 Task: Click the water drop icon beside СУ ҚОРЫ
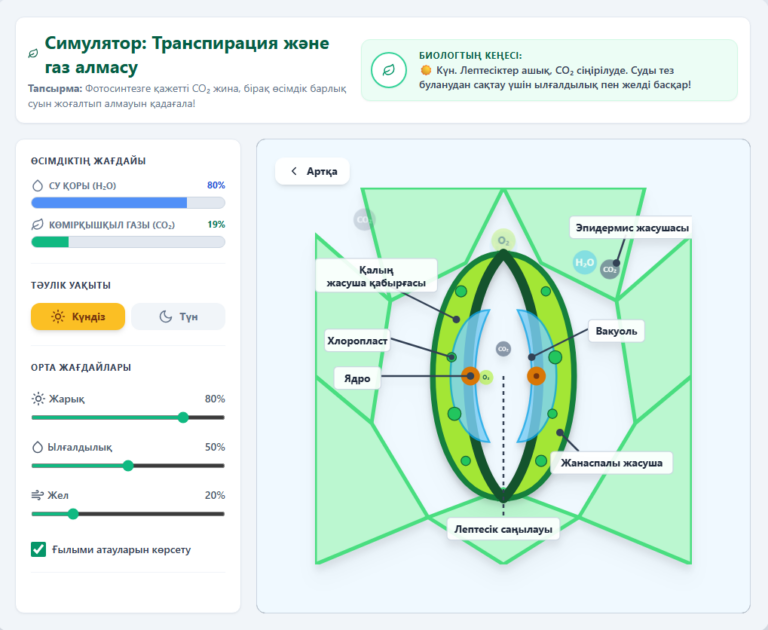click(37, 186)
